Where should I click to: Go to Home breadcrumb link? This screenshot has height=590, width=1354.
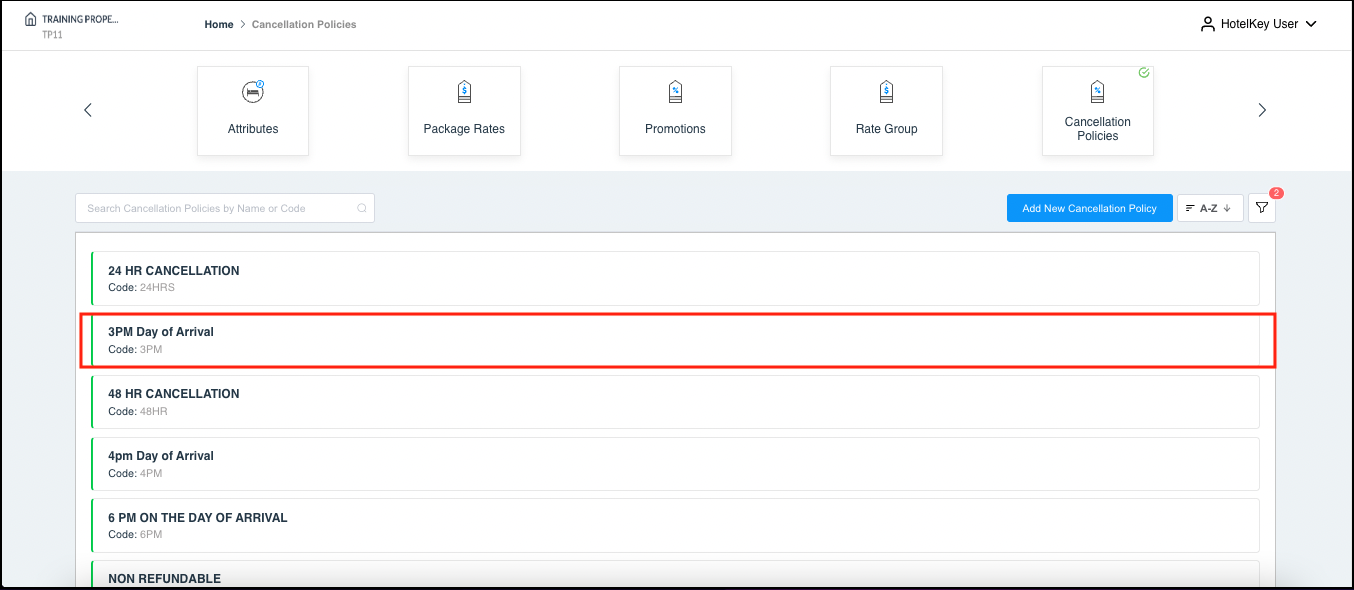219,24
